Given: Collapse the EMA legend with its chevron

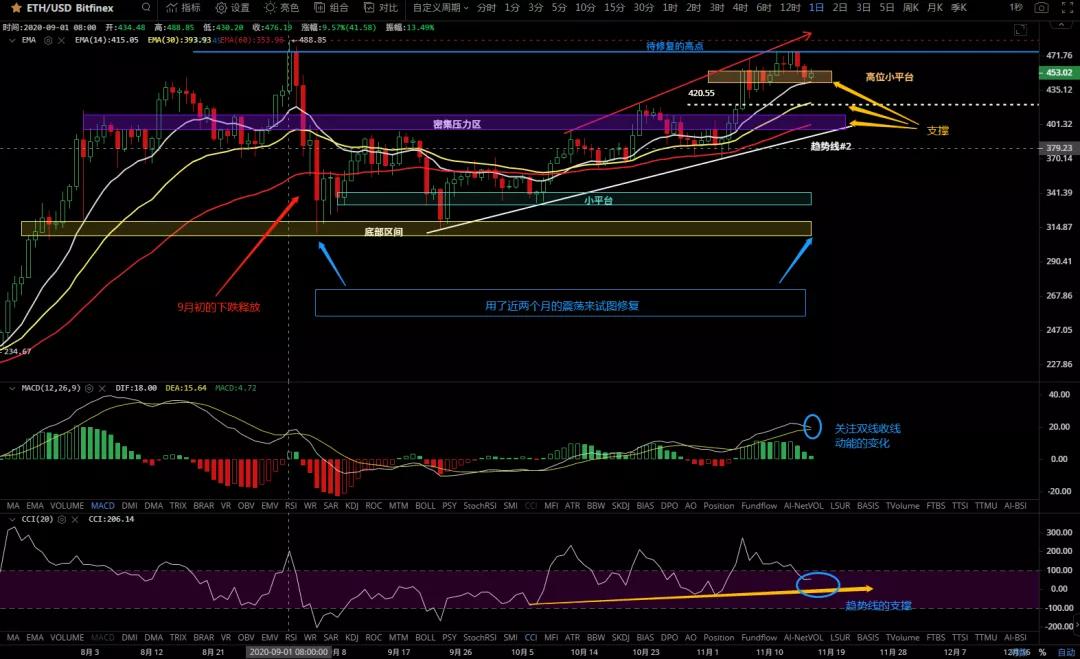Looking at the screenshot, I should (10, 42).
